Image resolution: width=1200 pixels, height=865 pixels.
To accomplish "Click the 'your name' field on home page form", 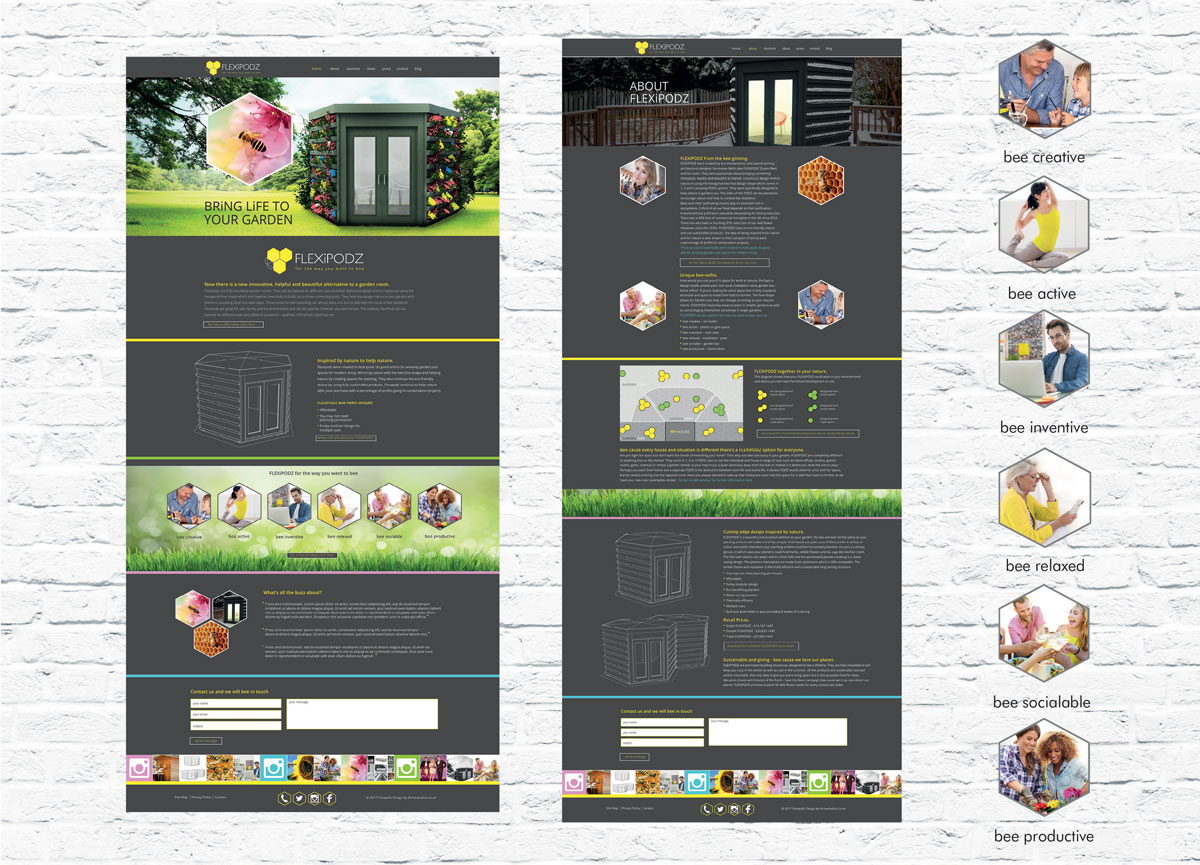I will 236,704.
